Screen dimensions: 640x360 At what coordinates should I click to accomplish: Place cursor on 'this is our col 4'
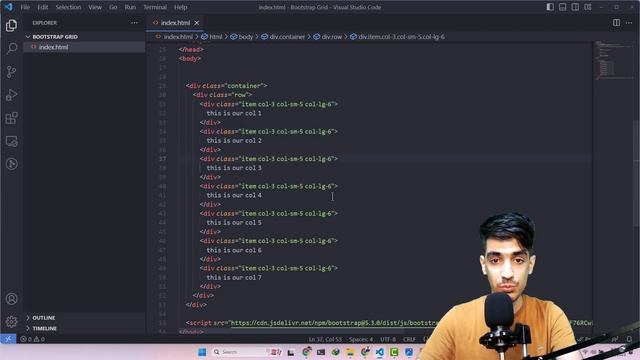[234, 195]
